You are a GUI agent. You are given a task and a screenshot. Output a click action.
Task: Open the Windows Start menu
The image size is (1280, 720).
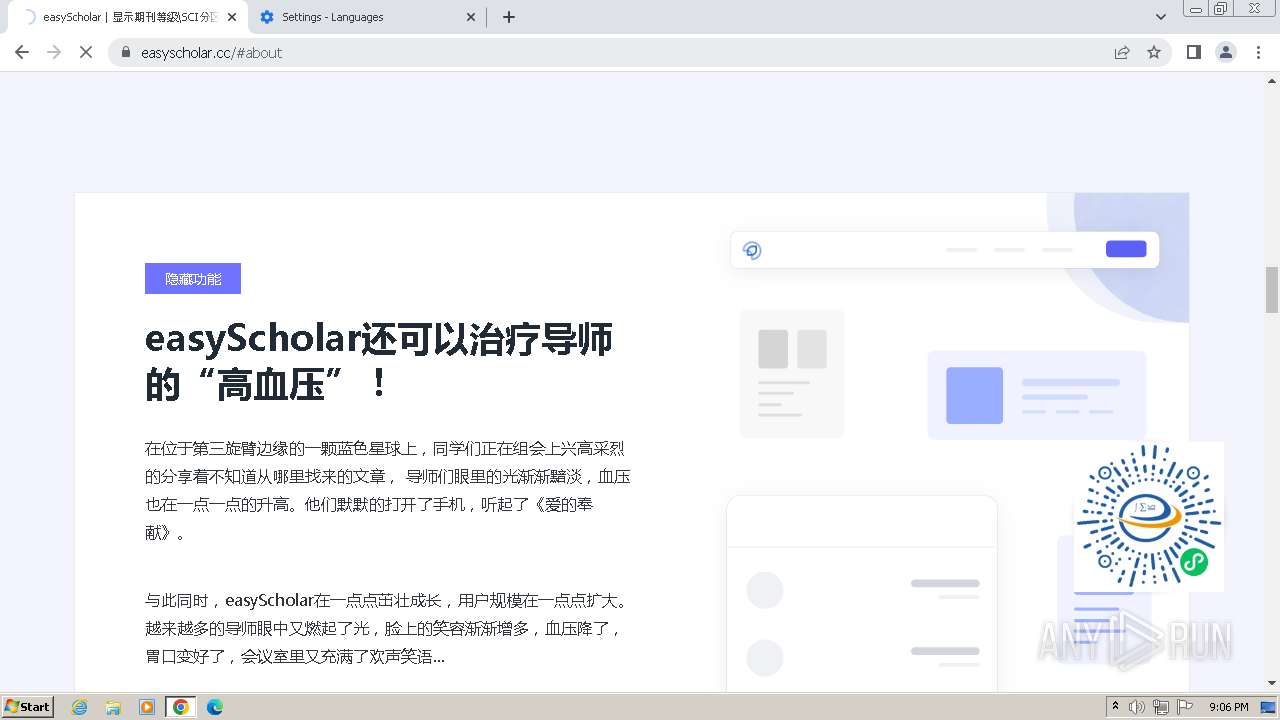click(x=28, y=706)
